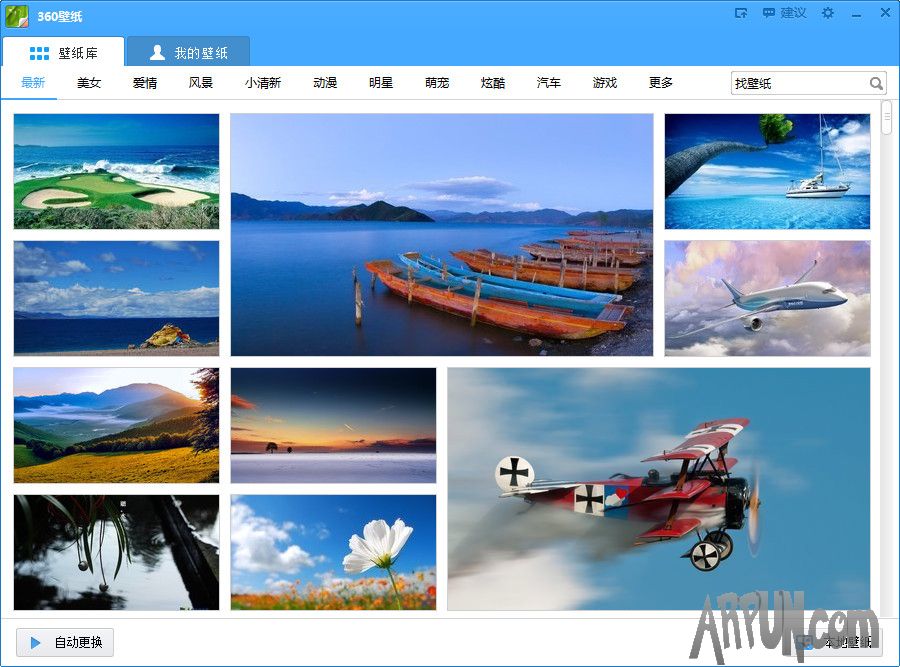This screenshot has height=667, width=900.
Task: Click the vertical scrollbar handle
Action: coord(887,118)
